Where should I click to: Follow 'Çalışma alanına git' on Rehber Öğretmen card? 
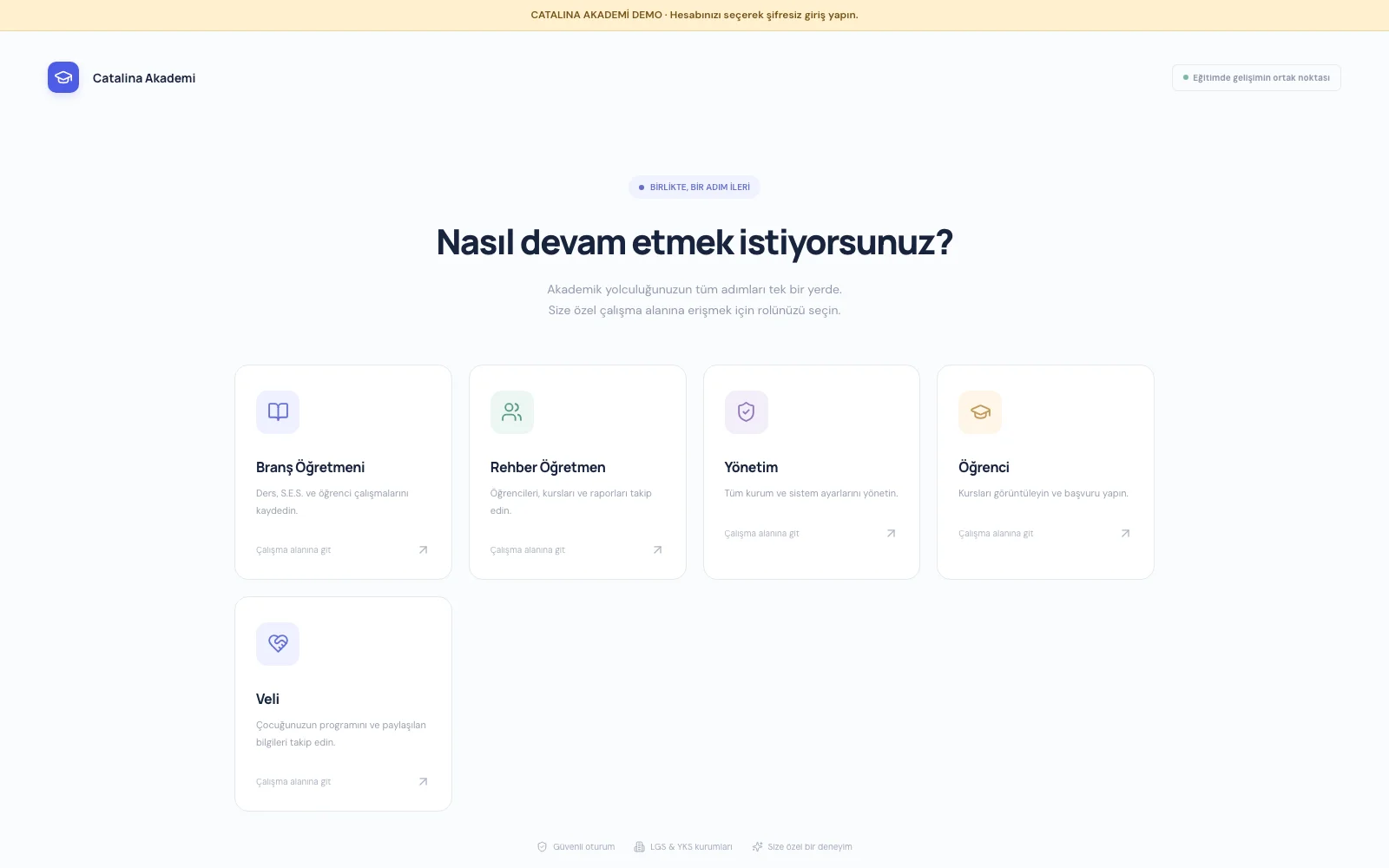pyautogui.click(x=528, y=549)
